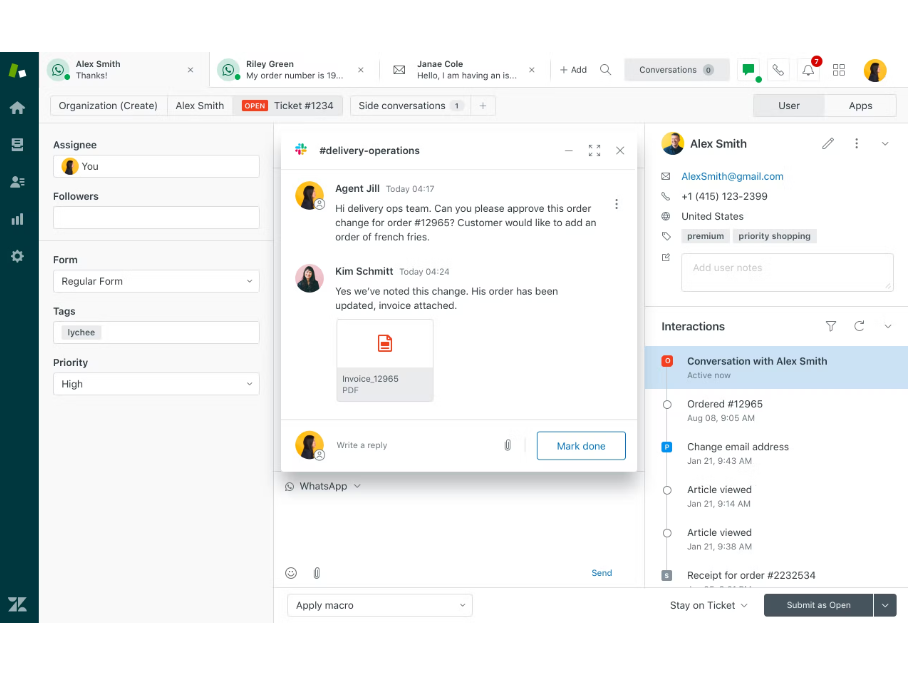Select the Ticket #1234 tab
Screen dimensions: 908x676
[288, 105]
